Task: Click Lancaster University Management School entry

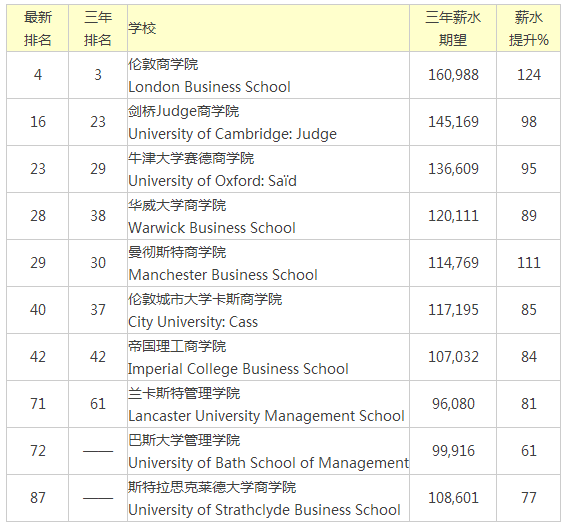Action: pos(266,416)
